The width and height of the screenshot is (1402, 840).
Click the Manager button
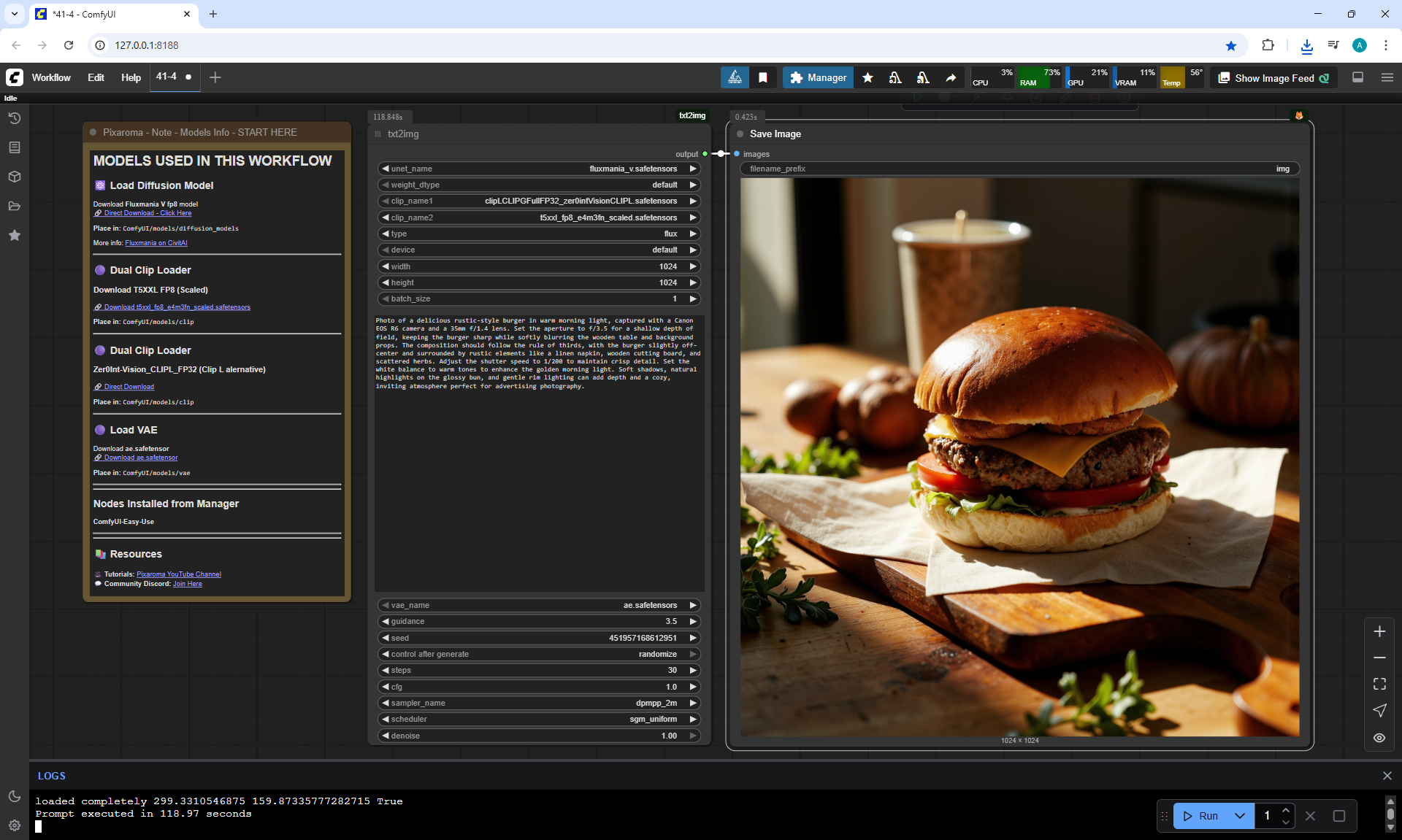[x=818, y=77]
